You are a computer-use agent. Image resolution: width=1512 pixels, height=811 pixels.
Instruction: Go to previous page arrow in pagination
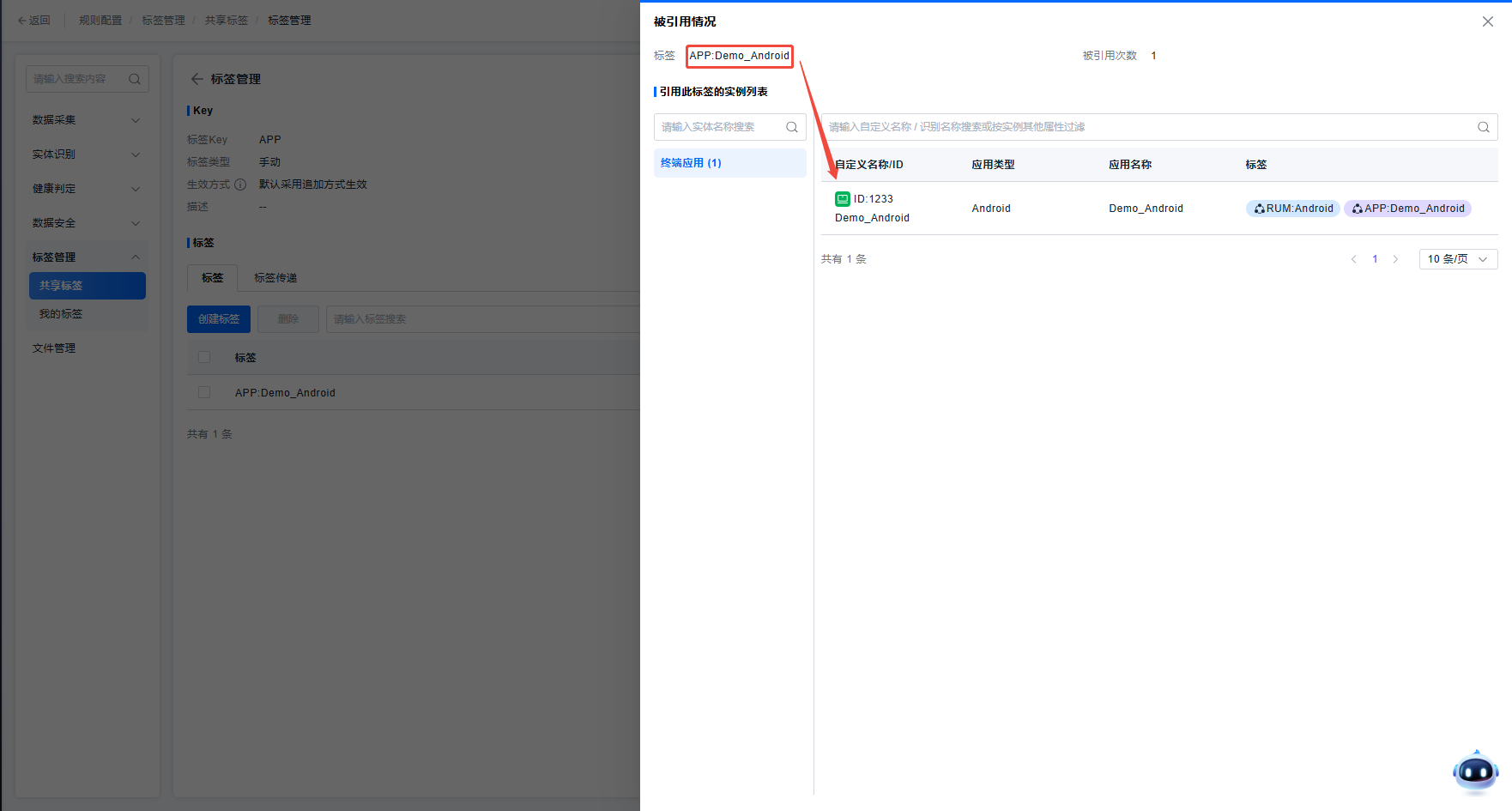1353,259
